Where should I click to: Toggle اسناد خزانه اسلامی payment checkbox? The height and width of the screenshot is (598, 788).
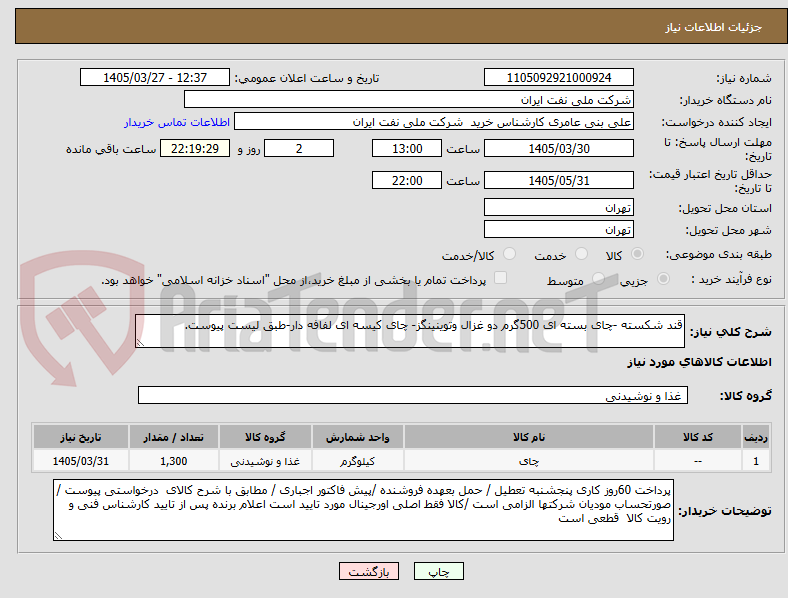click(x=500, y=278)
